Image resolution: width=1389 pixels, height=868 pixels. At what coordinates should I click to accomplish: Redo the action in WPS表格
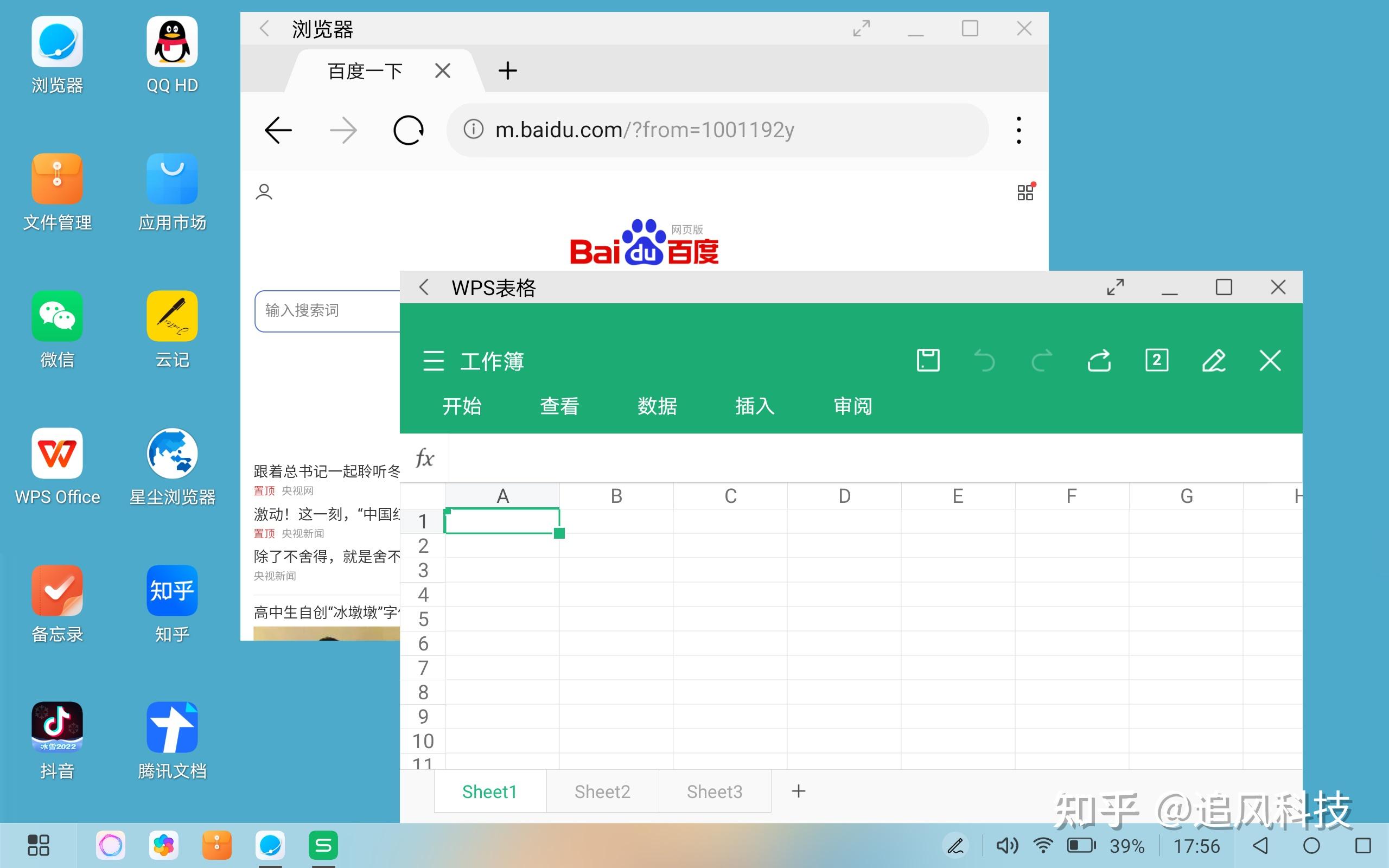1042,361
